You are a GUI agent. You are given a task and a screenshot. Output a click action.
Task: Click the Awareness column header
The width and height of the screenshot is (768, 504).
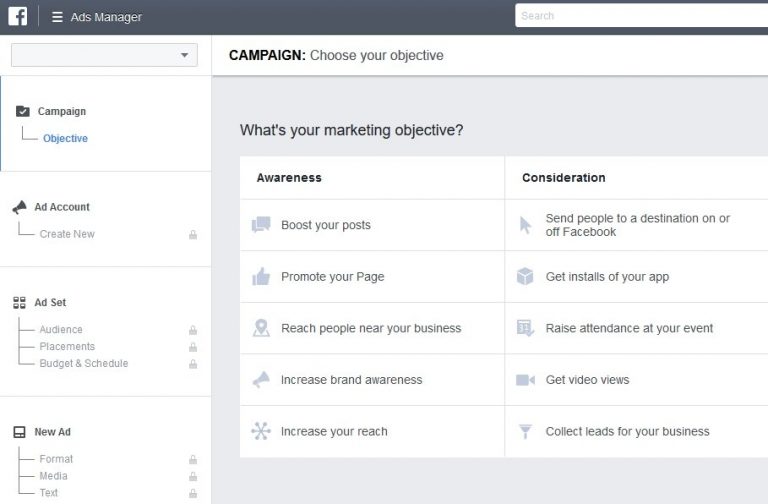coord(289,178)
